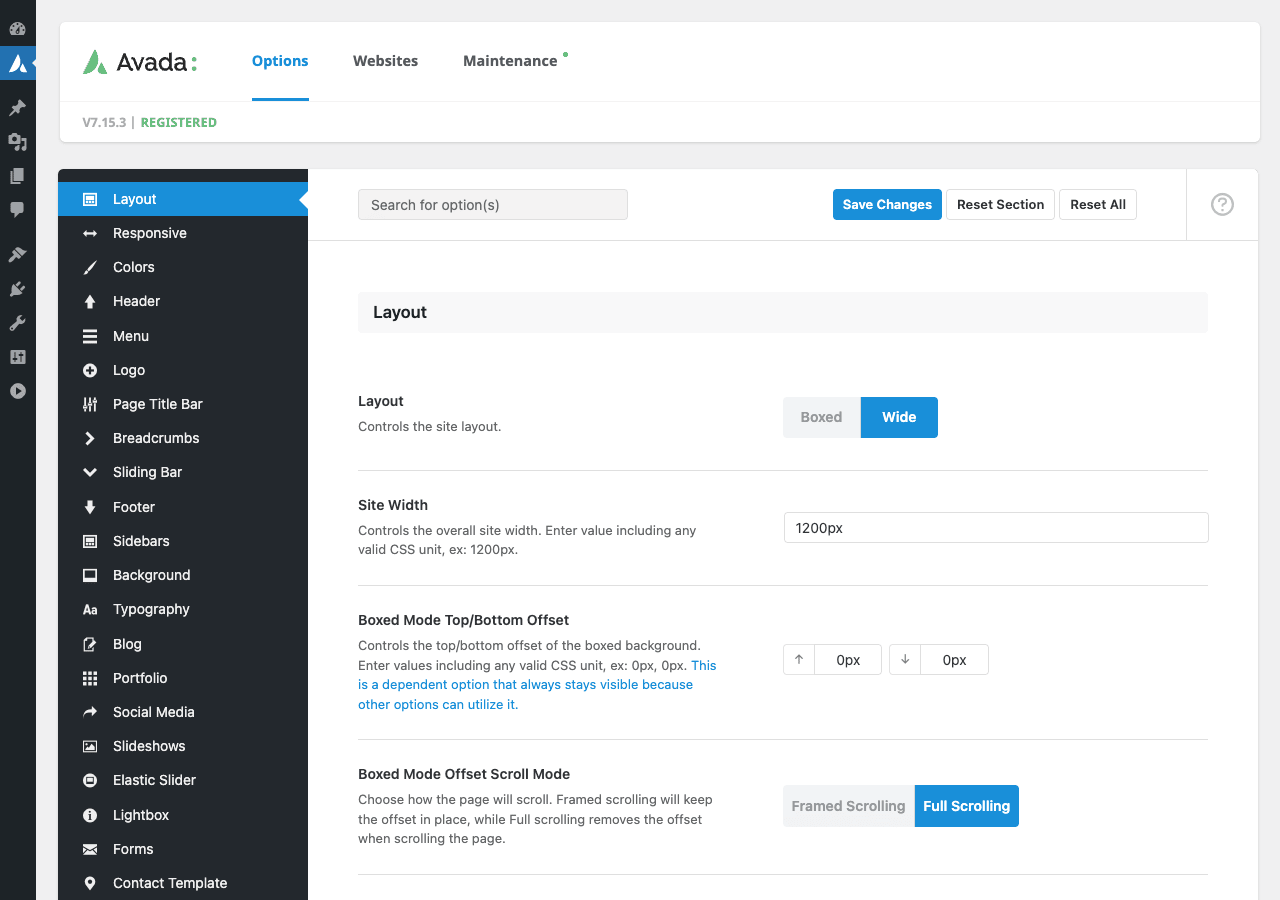
Task: Click the Save Changes button
Action: [x=887, y=204]
